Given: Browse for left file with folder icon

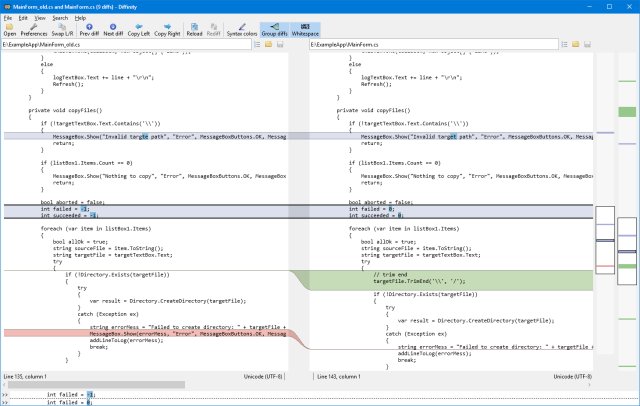Looking at the screenshot, I should [x=269, y=44].
